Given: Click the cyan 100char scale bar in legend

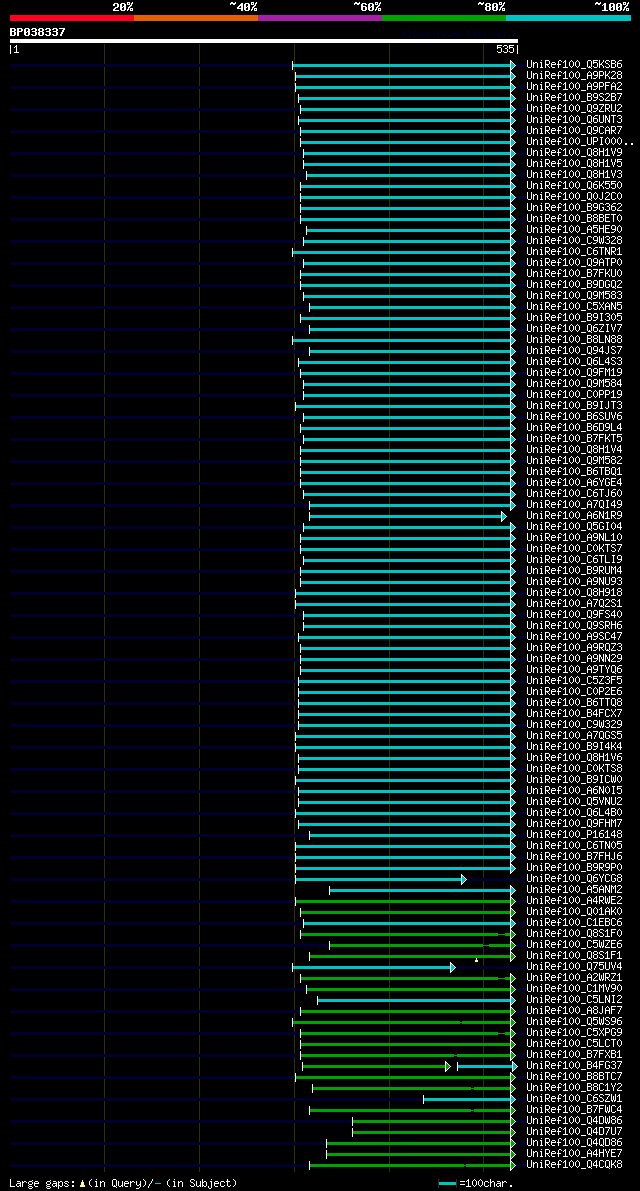Looking at the screenshot, I should coord(448,1184).
